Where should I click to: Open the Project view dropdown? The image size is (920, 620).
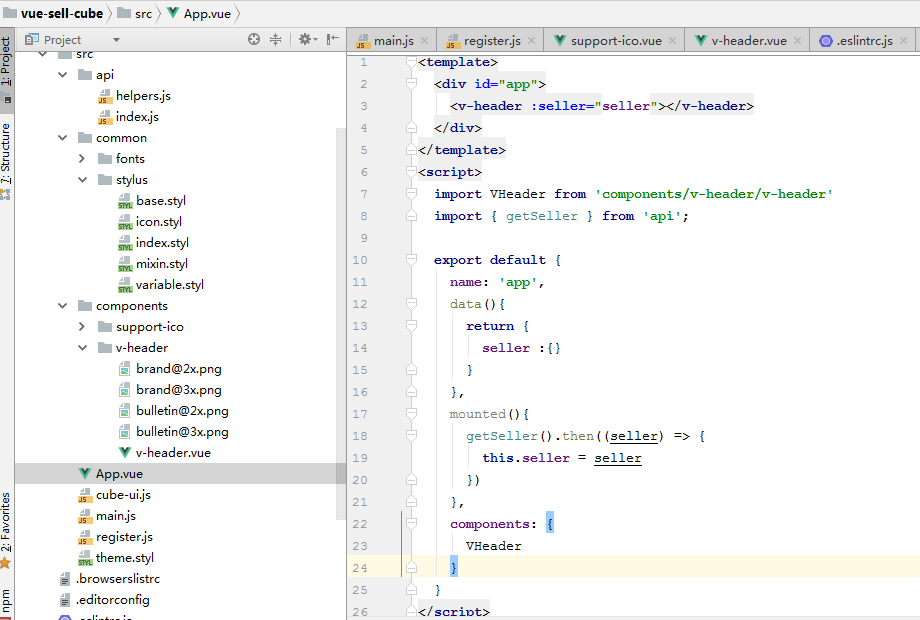116,40
